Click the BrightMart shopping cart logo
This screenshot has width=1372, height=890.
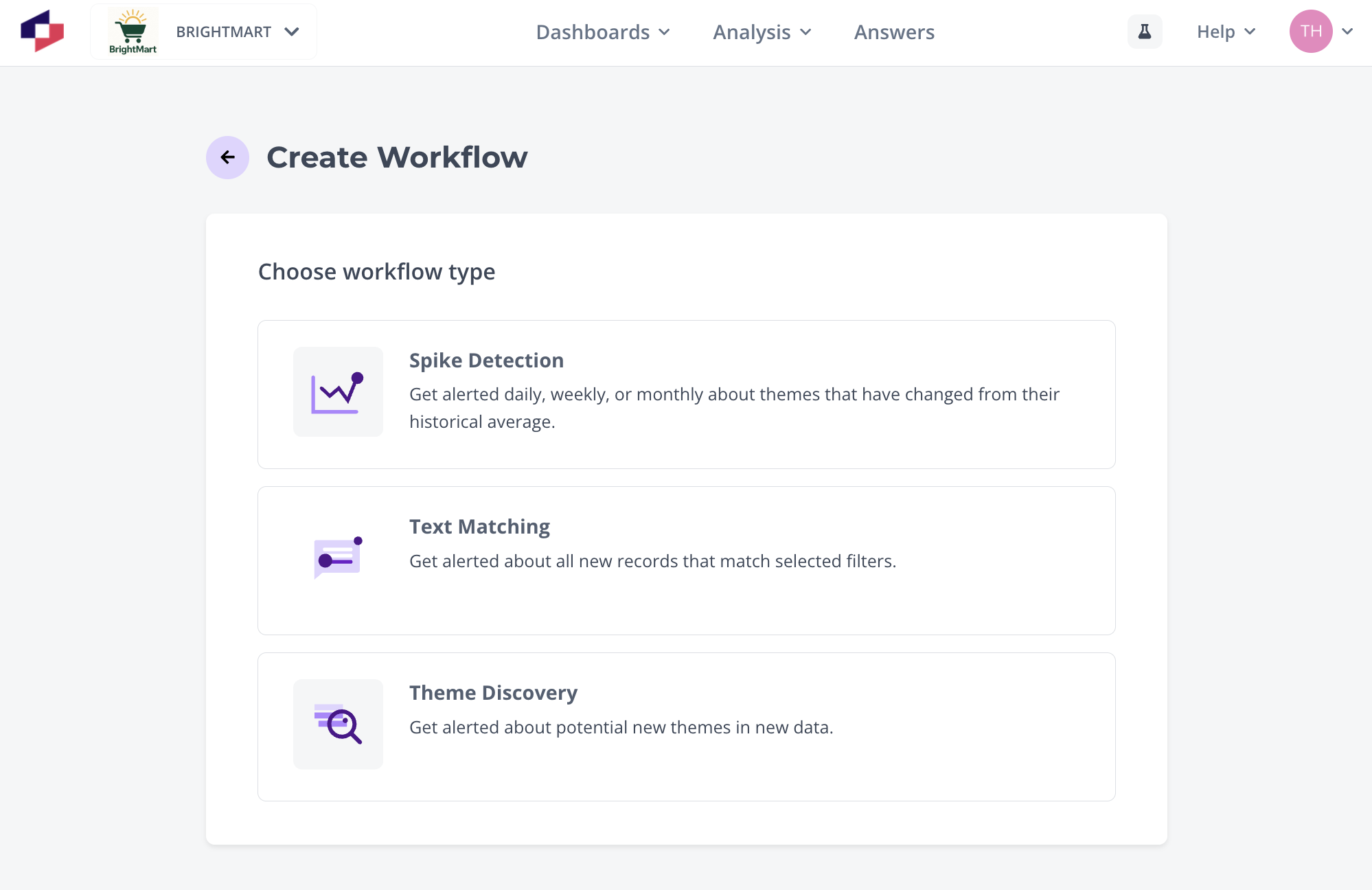tap(133, 32)
